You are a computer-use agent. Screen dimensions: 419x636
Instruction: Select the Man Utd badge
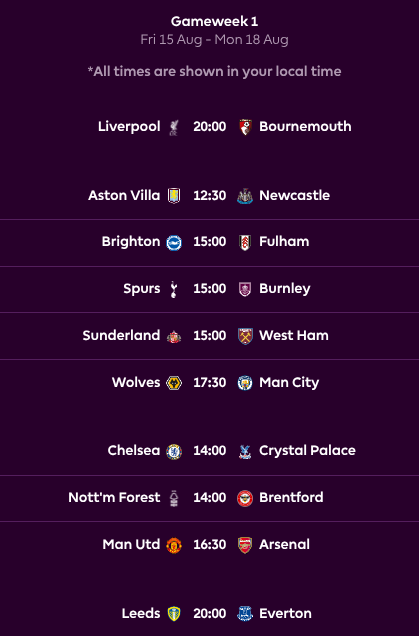(x=174, y=545)
